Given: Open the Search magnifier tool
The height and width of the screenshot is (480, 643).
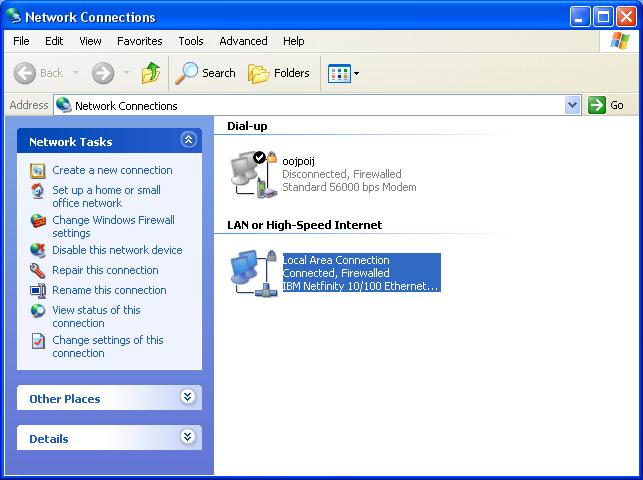Looking at the screenshot, I should [187, 73].
